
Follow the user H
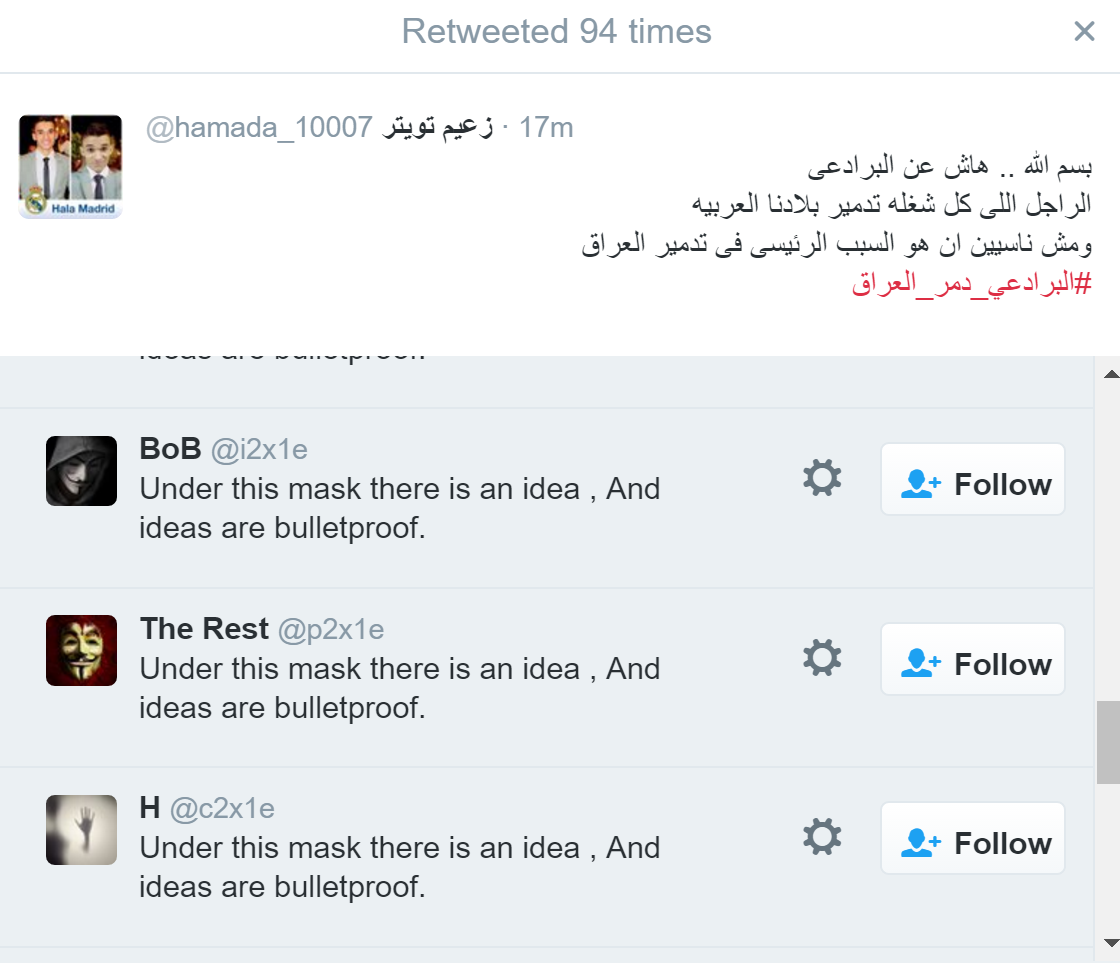click(x=972, y=839)
